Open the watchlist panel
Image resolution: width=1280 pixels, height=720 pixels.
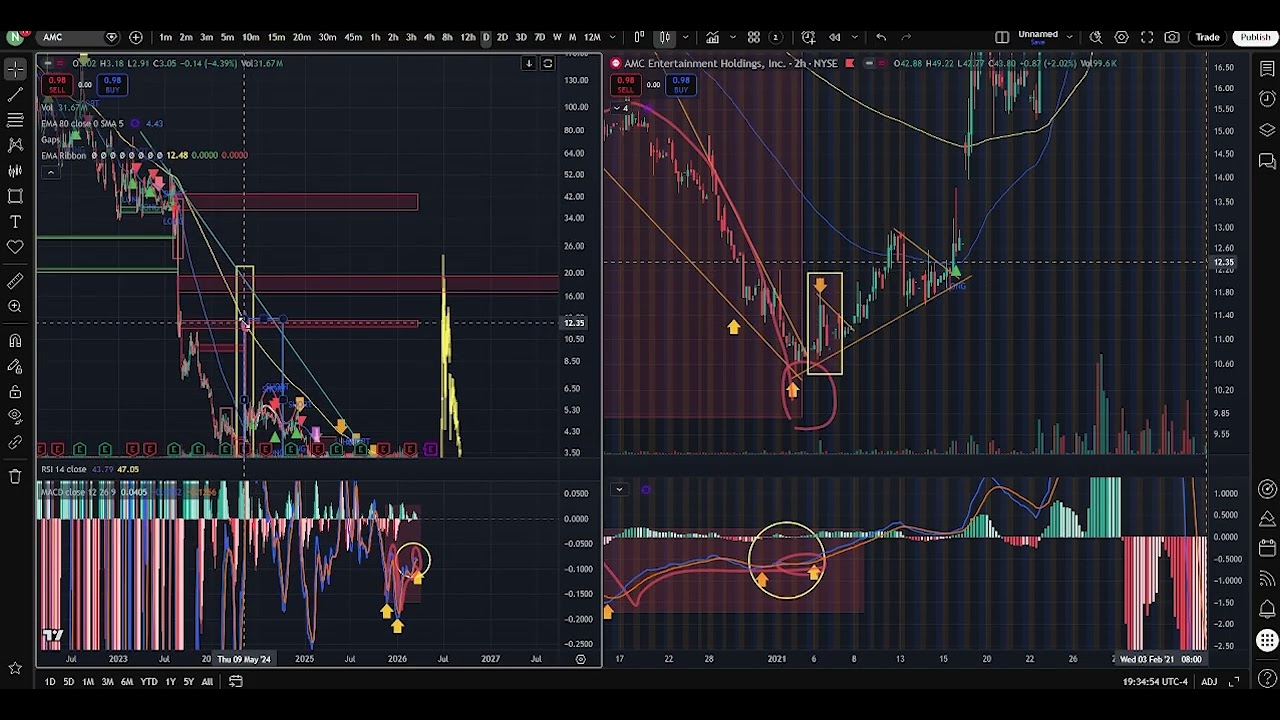[1267, 69]
